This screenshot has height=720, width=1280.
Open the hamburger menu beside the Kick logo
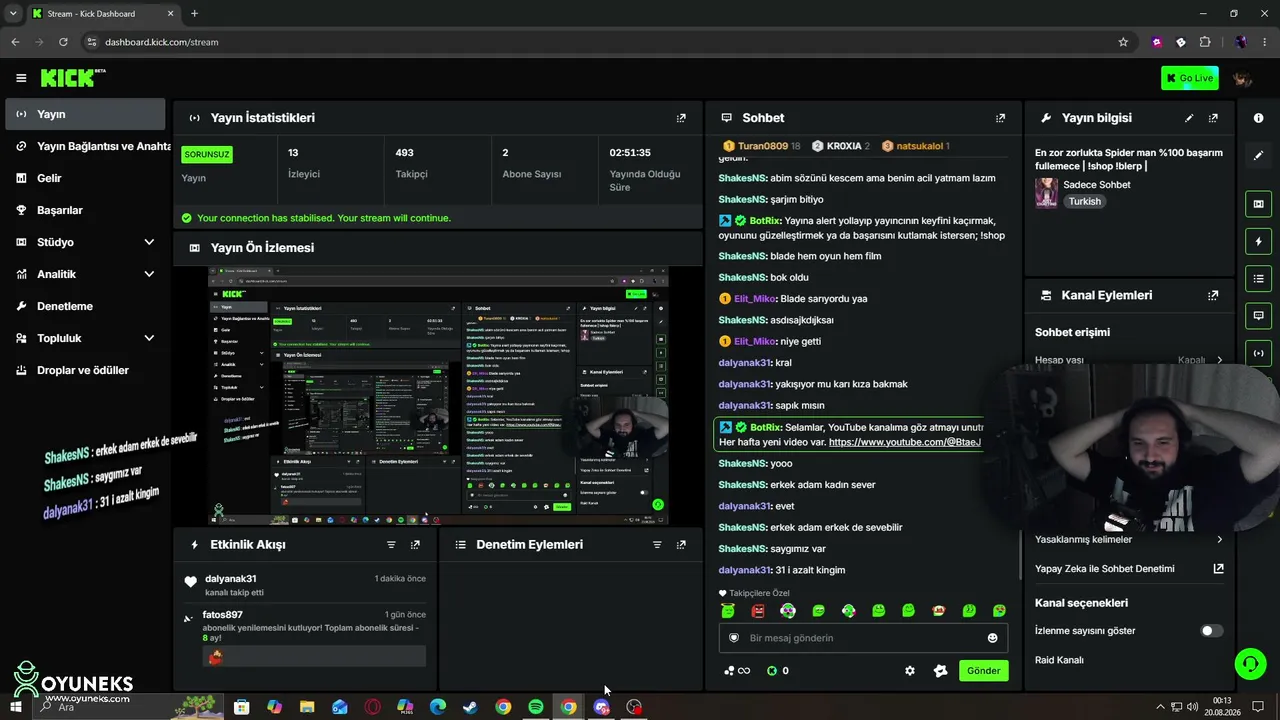coord(21,78)
